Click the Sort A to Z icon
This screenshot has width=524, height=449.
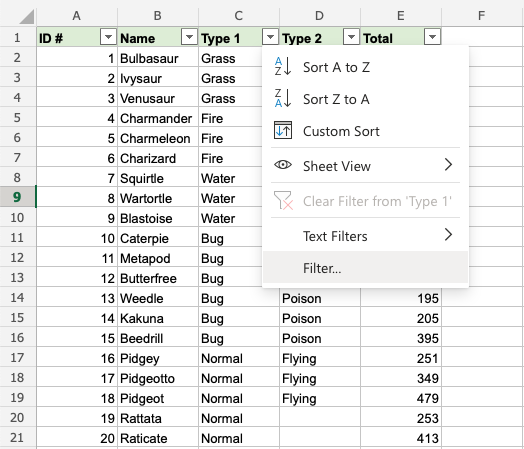pyautogui.click(x=283, y=66)
